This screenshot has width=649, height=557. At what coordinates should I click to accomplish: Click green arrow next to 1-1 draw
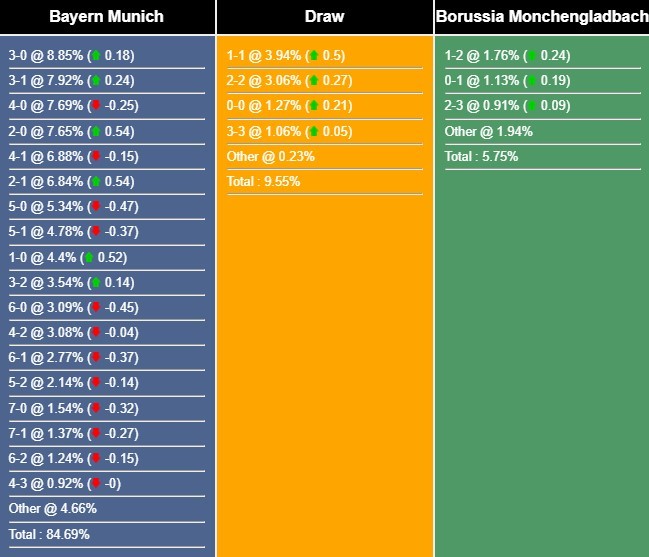[314, 55]
